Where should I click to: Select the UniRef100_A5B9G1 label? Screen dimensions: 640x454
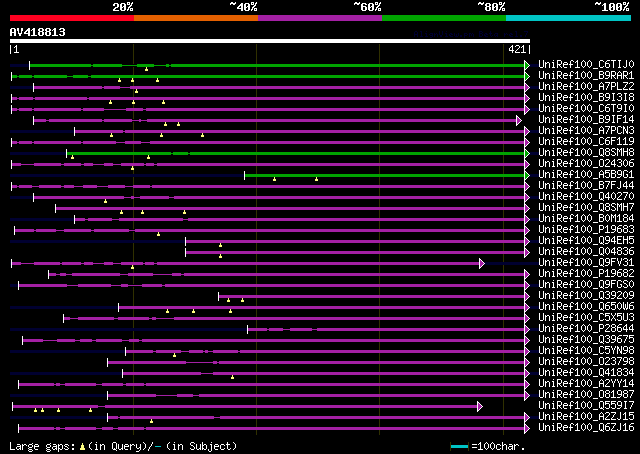[x=586, y=175]
